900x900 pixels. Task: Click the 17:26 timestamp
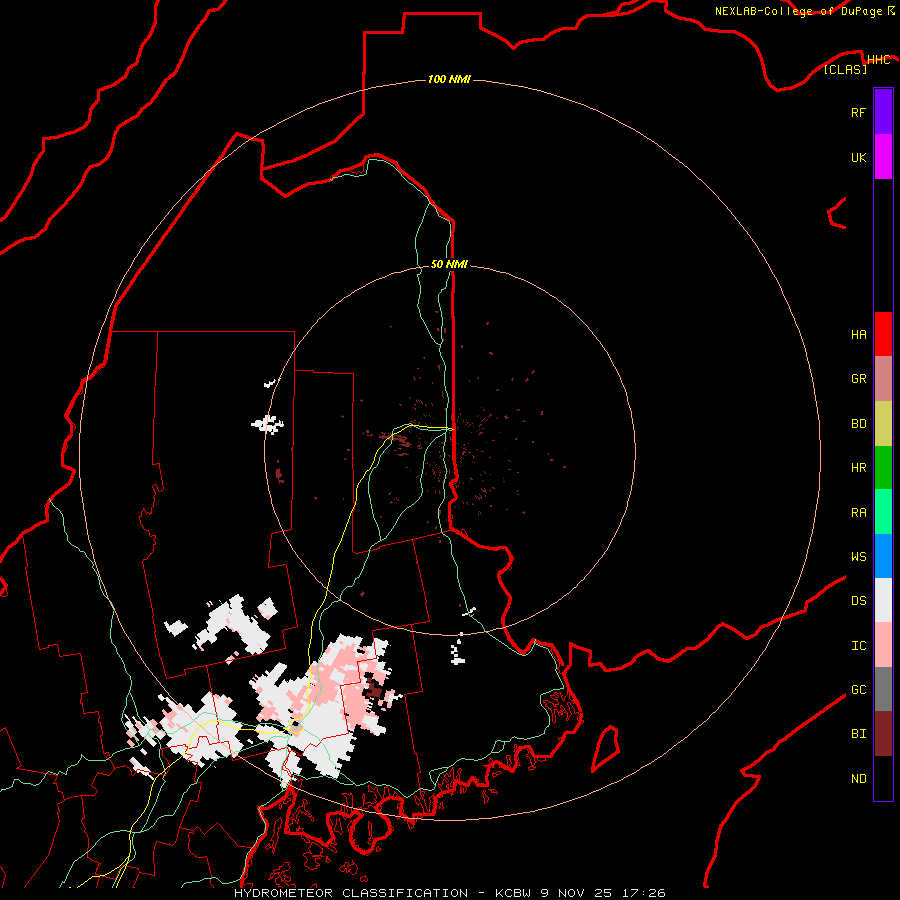click(x=643, y=893)
